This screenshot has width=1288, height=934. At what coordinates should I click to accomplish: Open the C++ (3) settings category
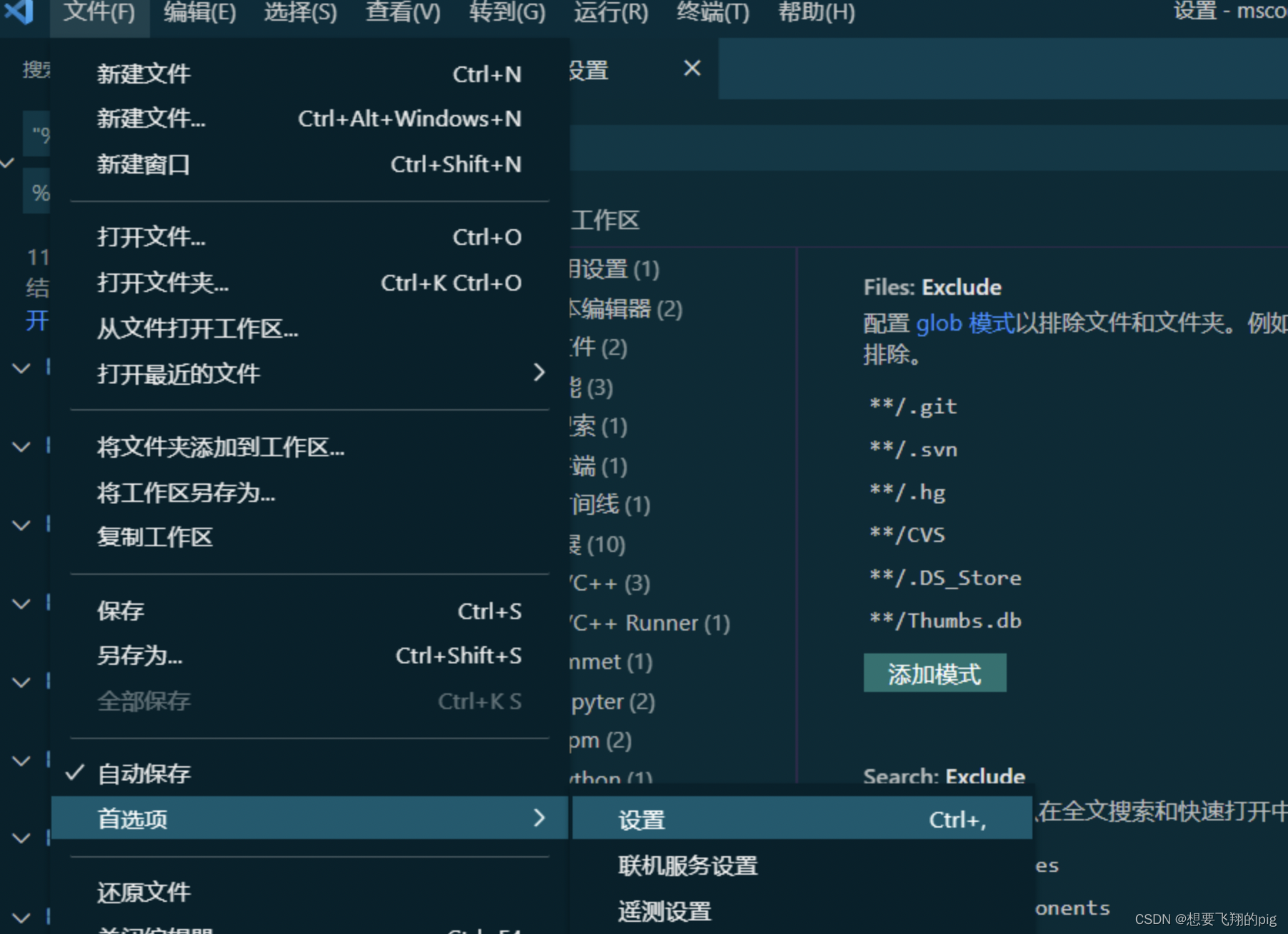[610, 583]
